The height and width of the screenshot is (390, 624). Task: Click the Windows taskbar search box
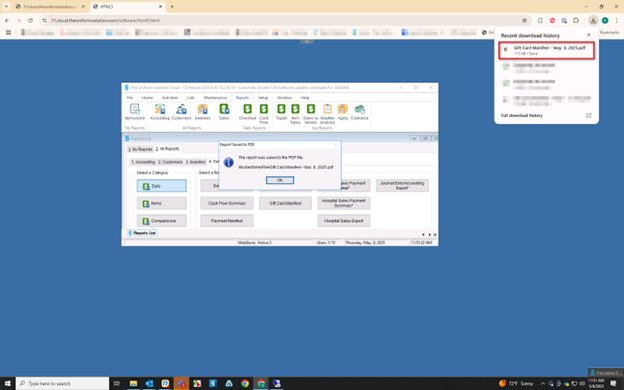(62, 383)
